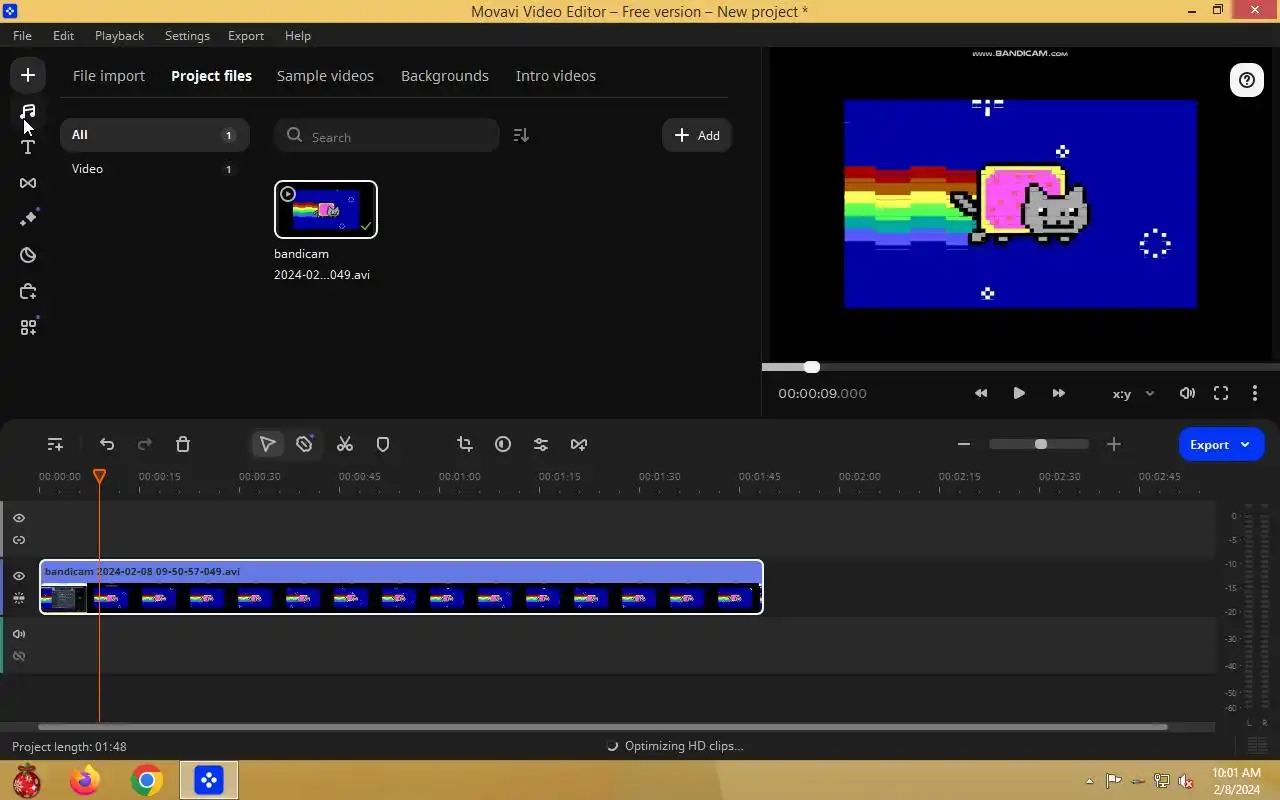This screenshot has height=800, width=1280.
Task: Open the Settings menu
Action: [x=187, y=35]
